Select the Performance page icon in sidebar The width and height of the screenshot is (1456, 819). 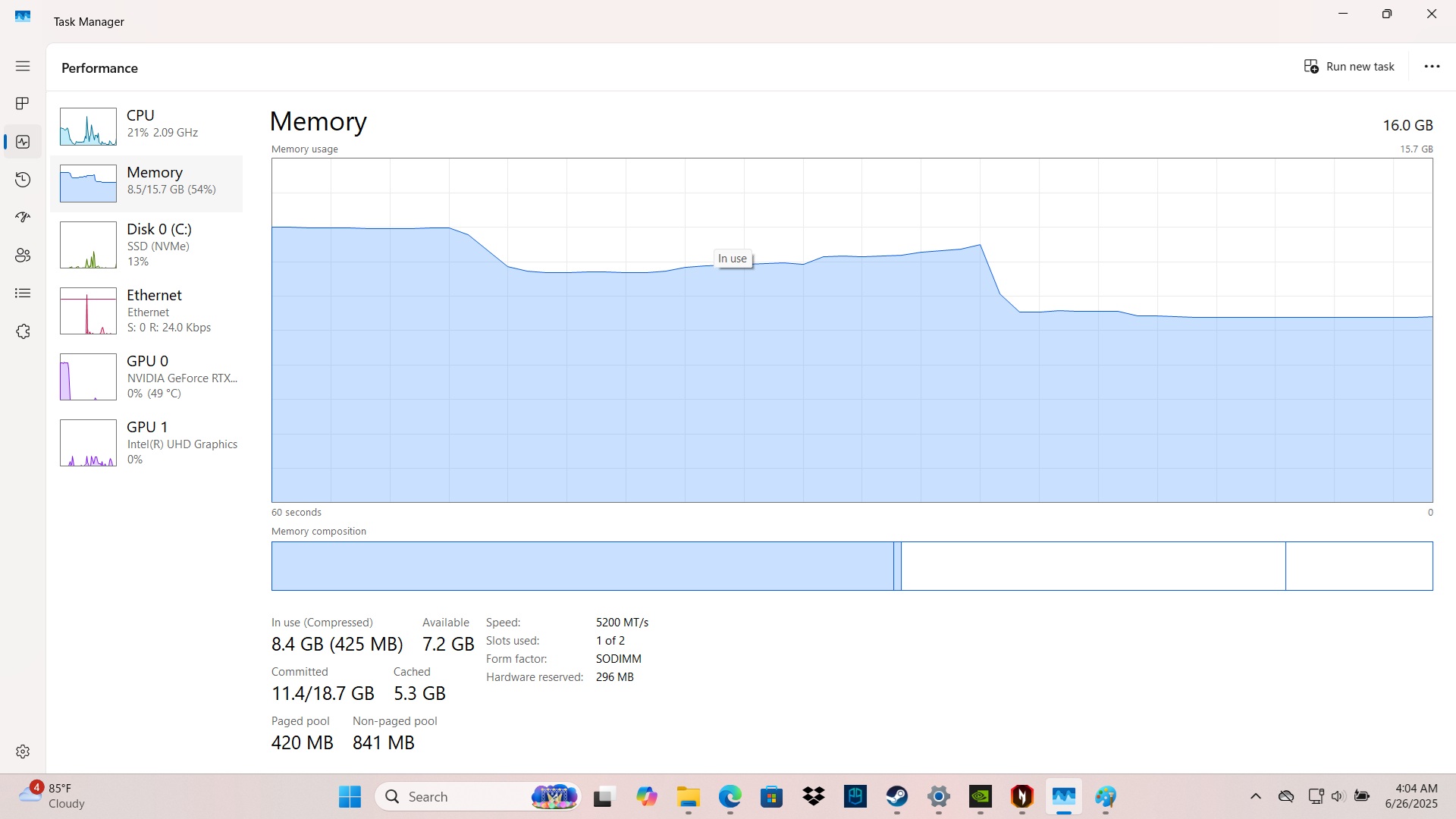23,142
